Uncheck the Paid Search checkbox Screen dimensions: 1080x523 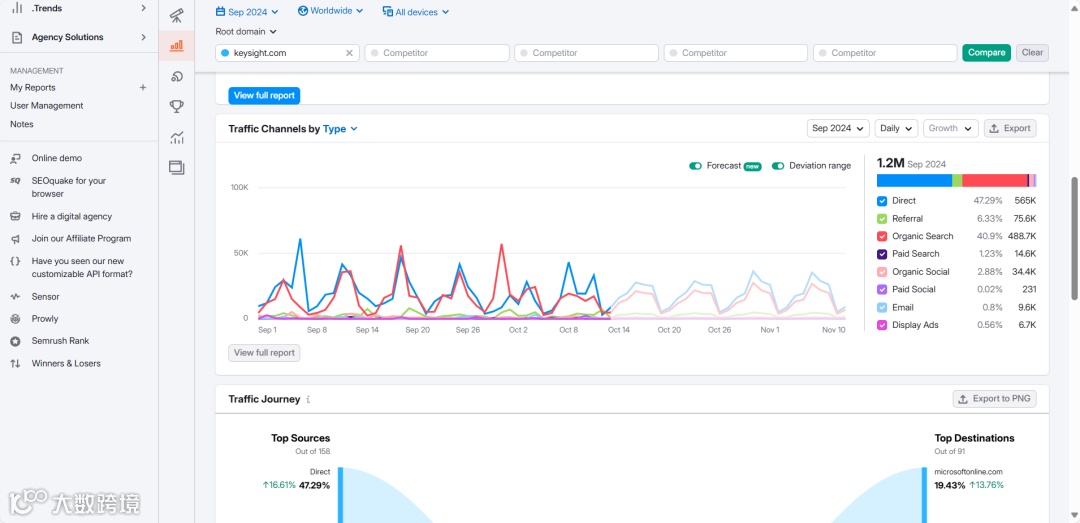[882, 254]
